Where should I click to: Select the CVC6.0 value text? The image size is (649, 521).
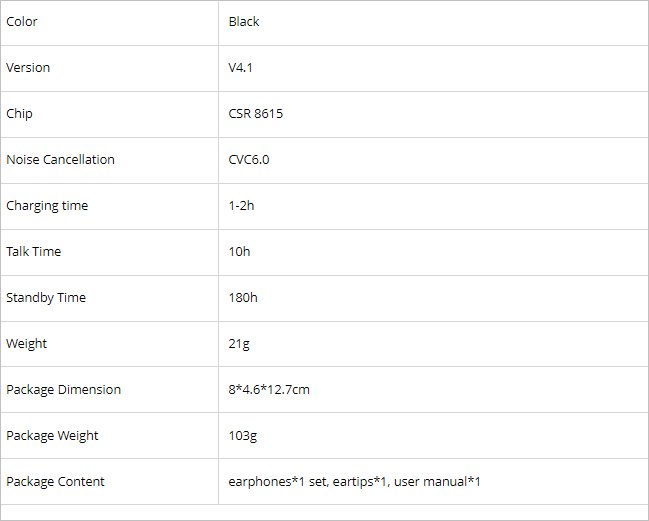coord(249,160)
